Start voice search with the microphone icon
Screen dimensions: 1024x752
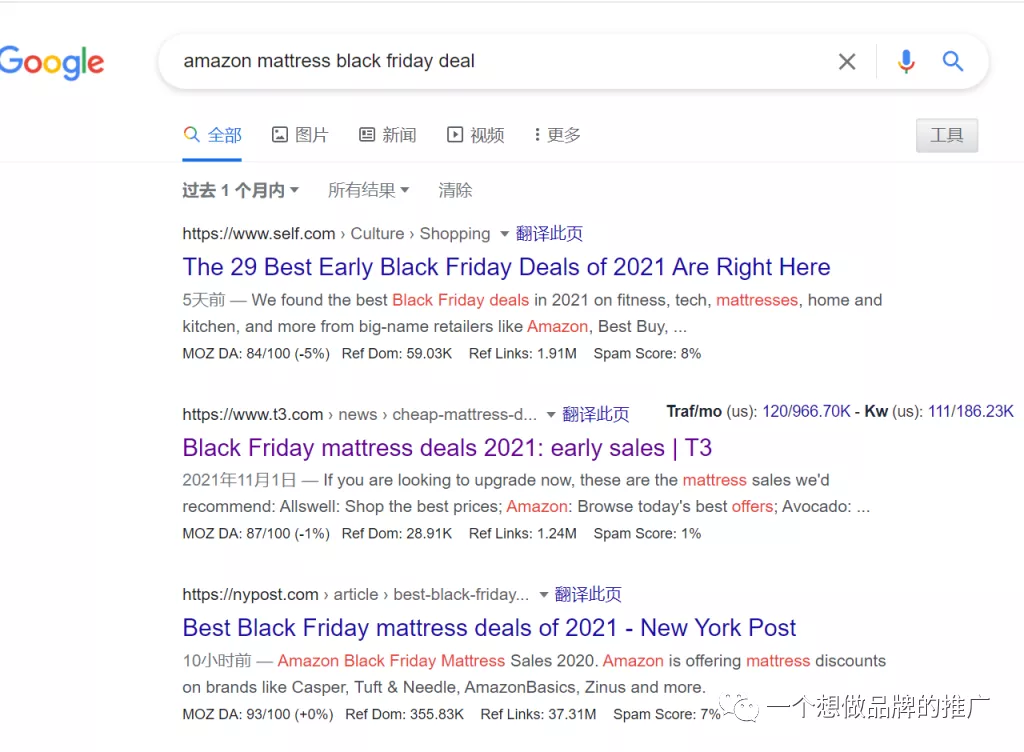click(x=906, y=62)
